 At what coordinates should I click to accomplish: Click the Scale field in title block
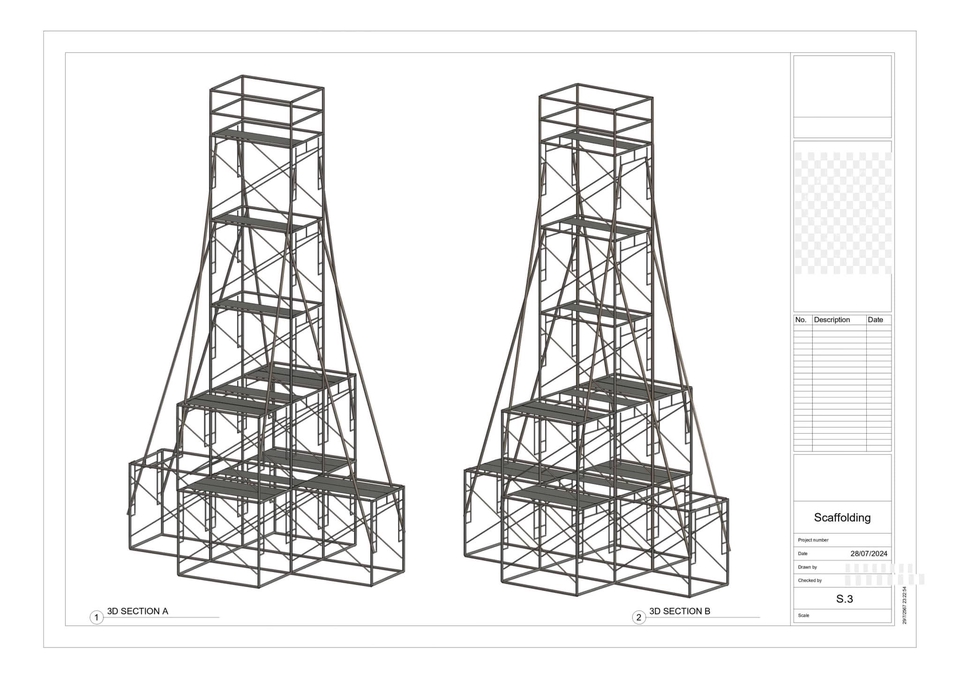841,616
